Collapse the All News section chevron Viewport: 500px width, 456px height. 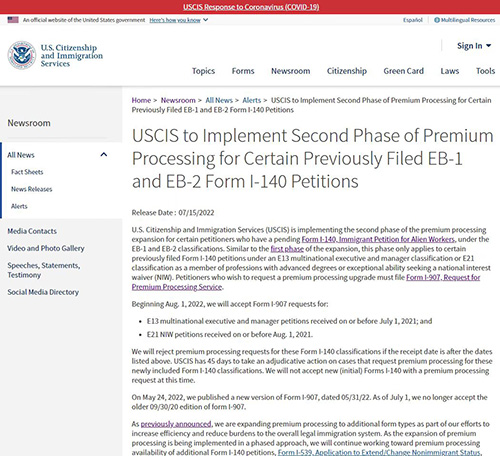(104, 155)
